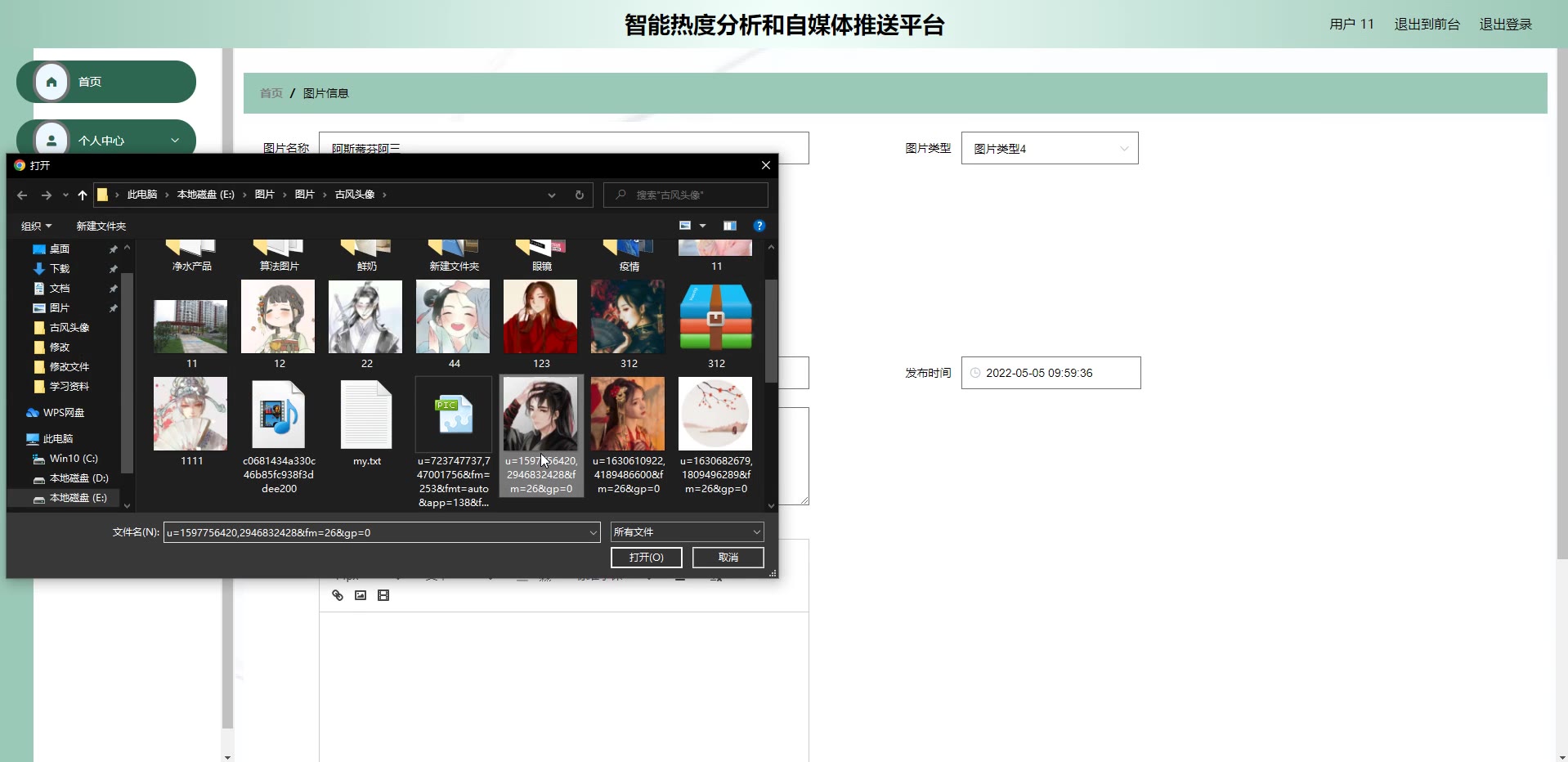Click the 文件名 input field

pos(382,532)
